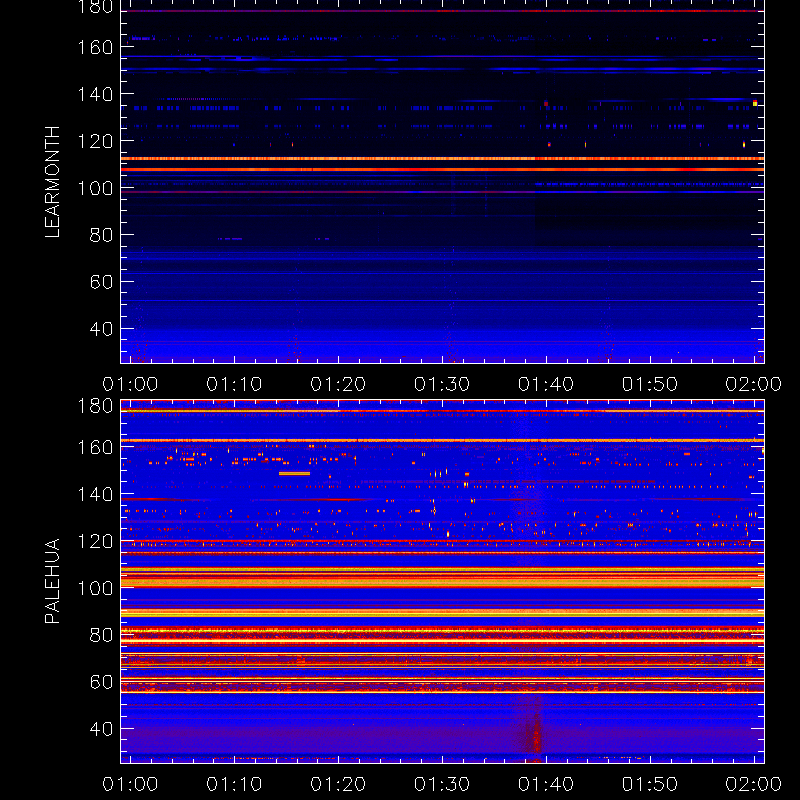The image size is (800, 800).
Task: Select the 140 tick label on Palehua plot
Action: click(95, 494)
